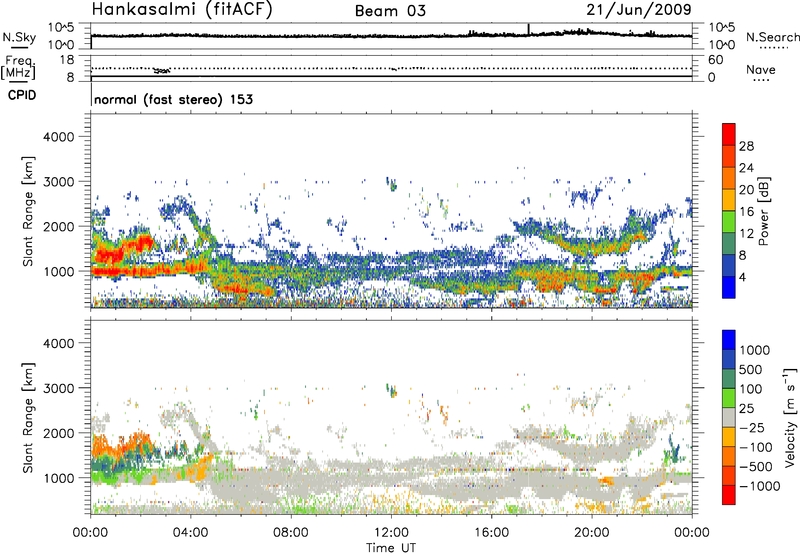Click the "16:00" time axis tick
The width and height of the screenshot is (800, 554).
pos(491,533)
